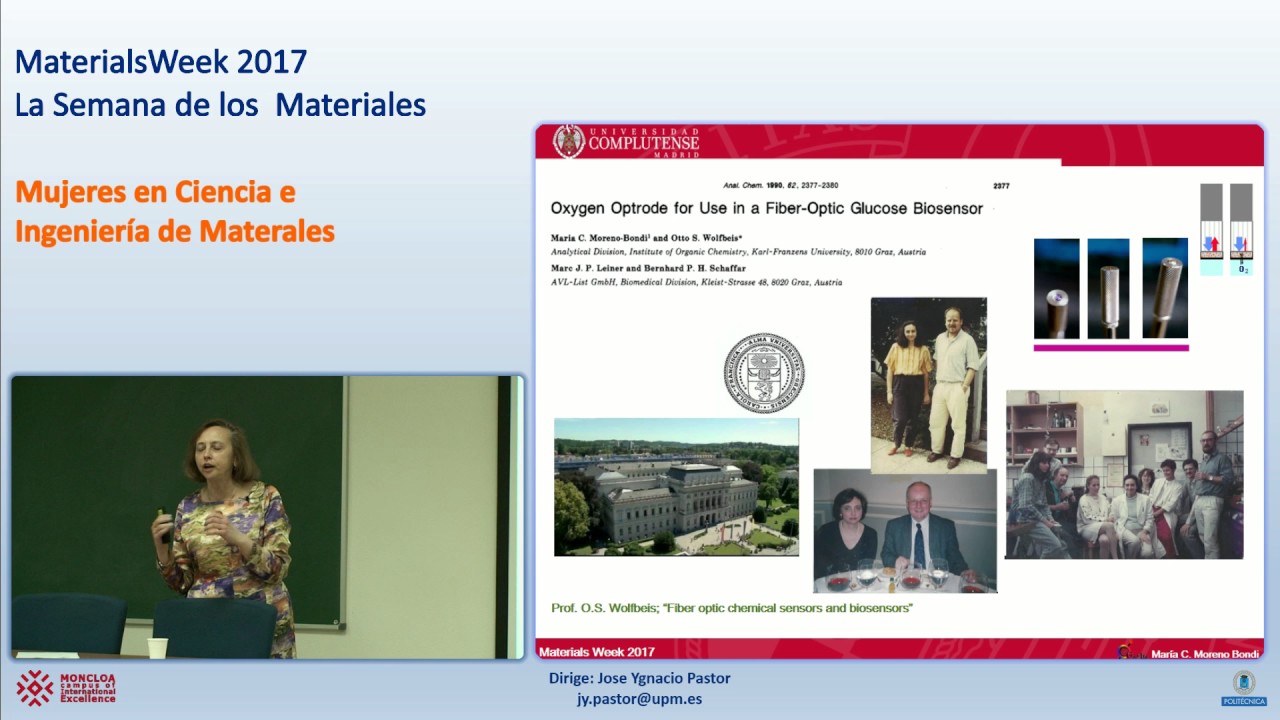Click the speaker video thumbnail
The height and width of the screenshot is (720, 1280).
pyautogui.click(x=267, y=517)
